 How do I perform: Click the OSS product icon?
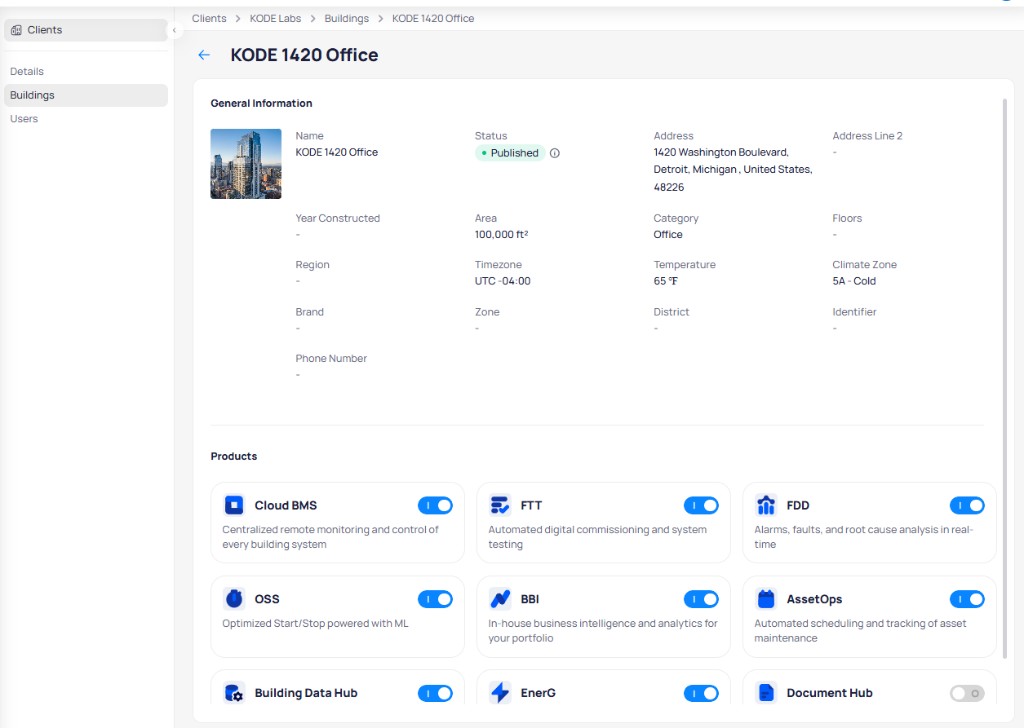[x=234, y=599]
